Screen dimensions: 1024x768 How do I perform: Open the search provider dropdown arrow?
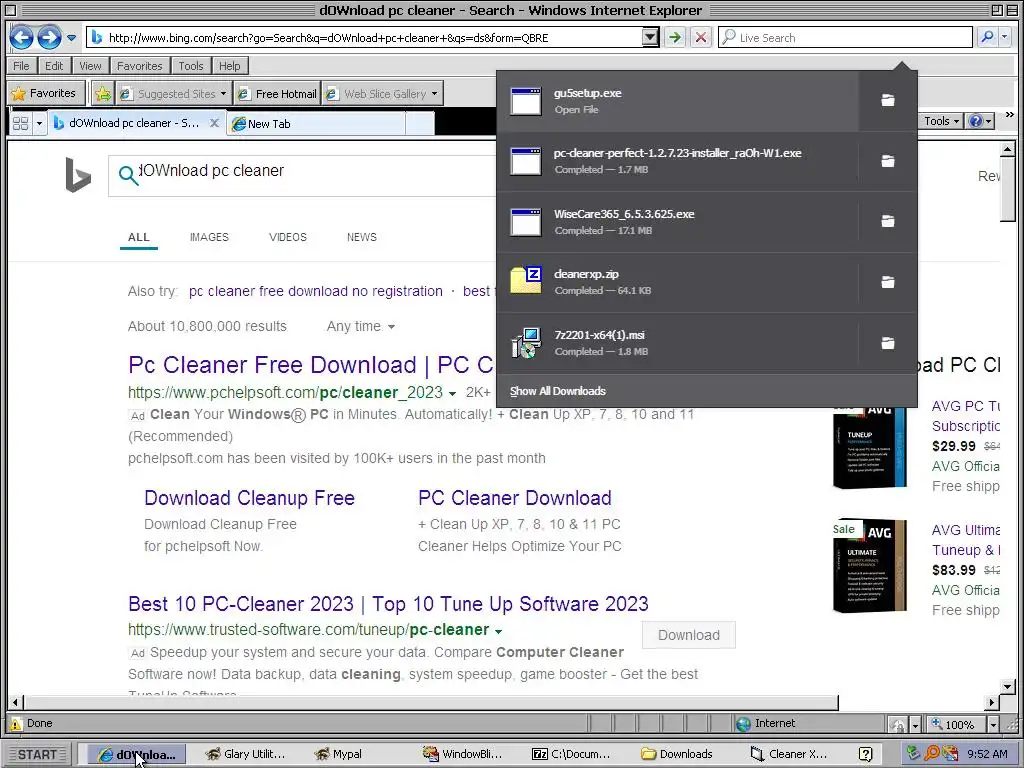tap(1005, 37)
